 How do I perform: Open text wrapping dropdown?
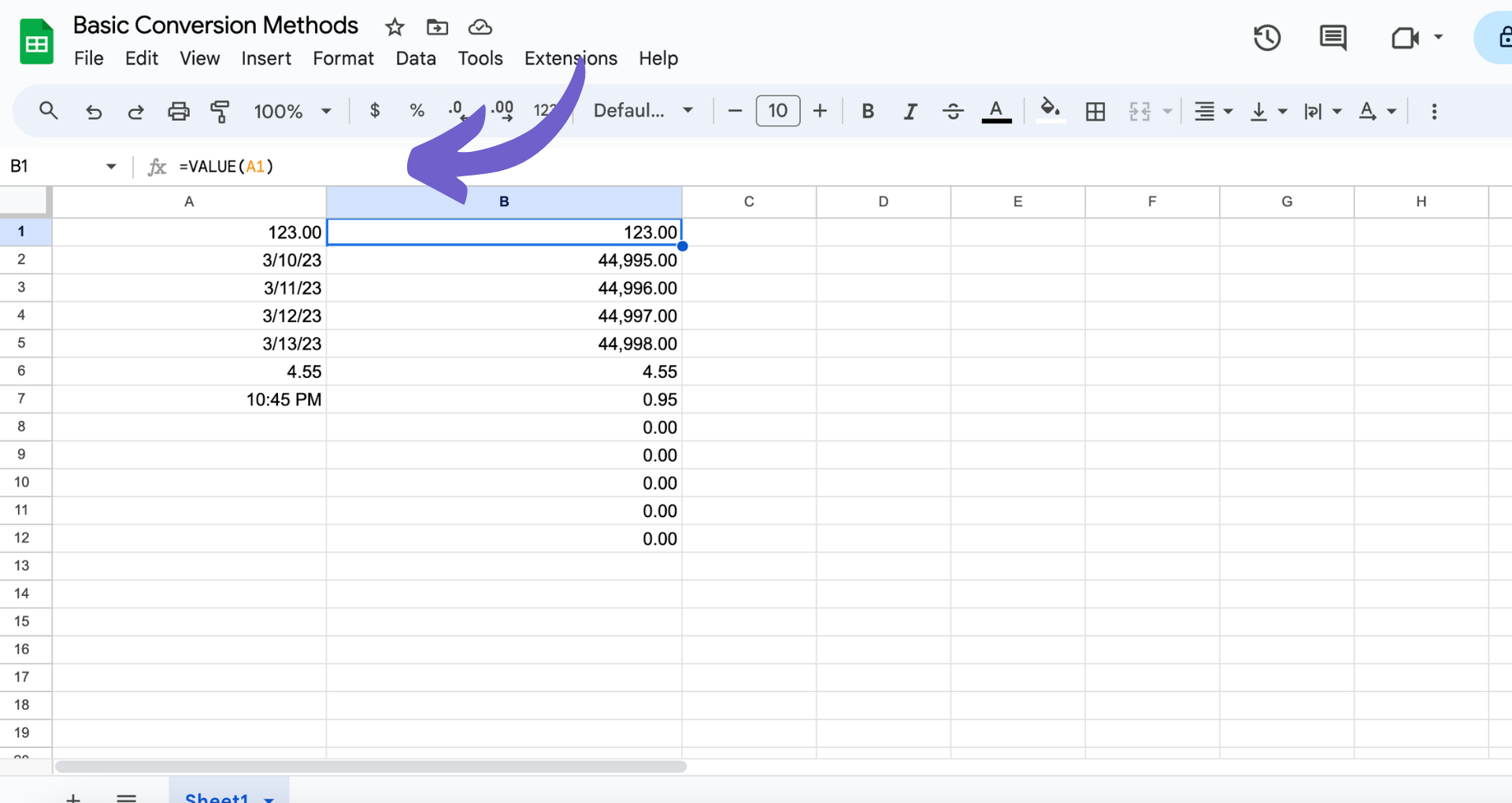coord(1322,111)
